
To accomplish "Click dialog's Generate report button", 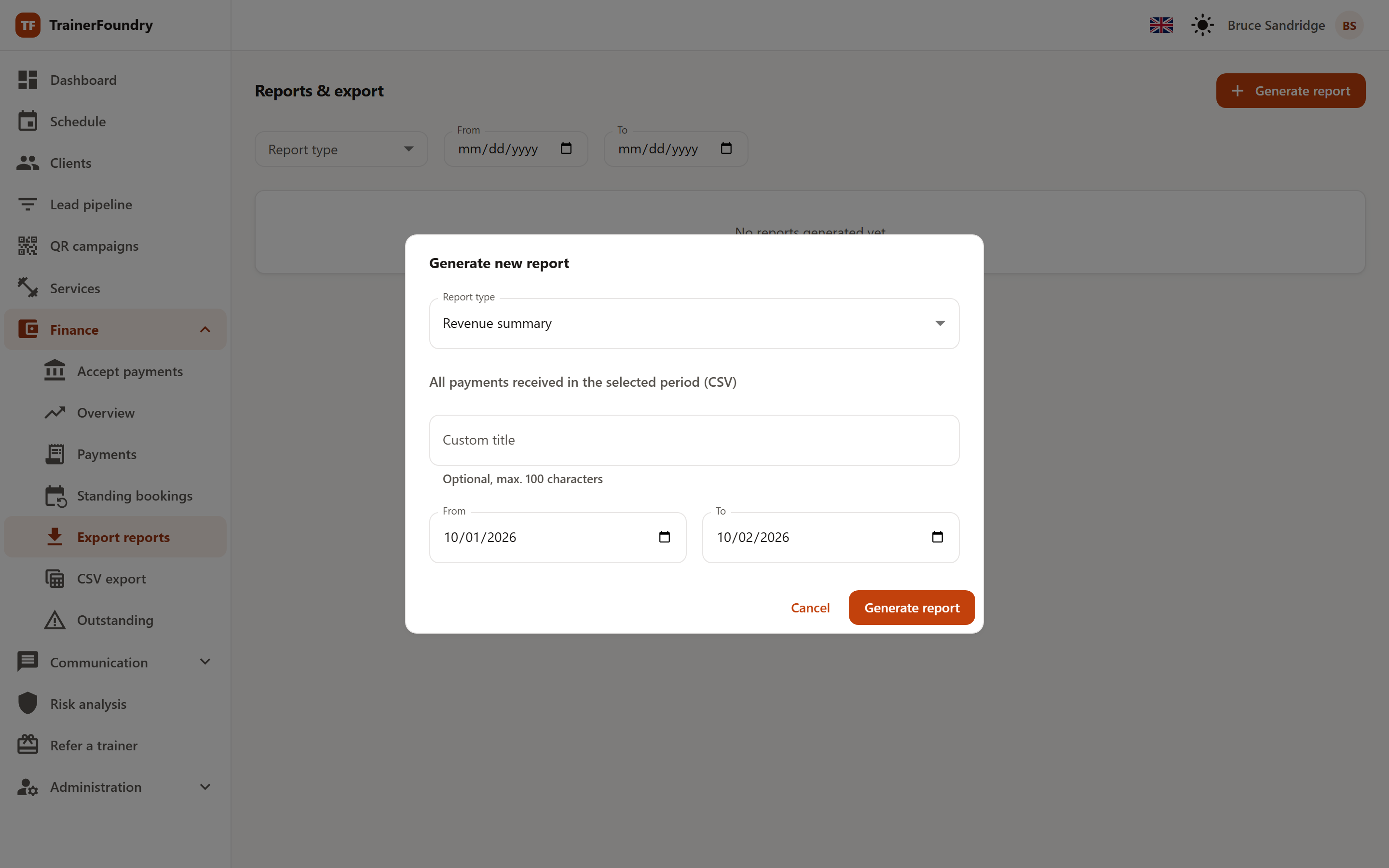I will pyautogui.click(x=912, y=608).
